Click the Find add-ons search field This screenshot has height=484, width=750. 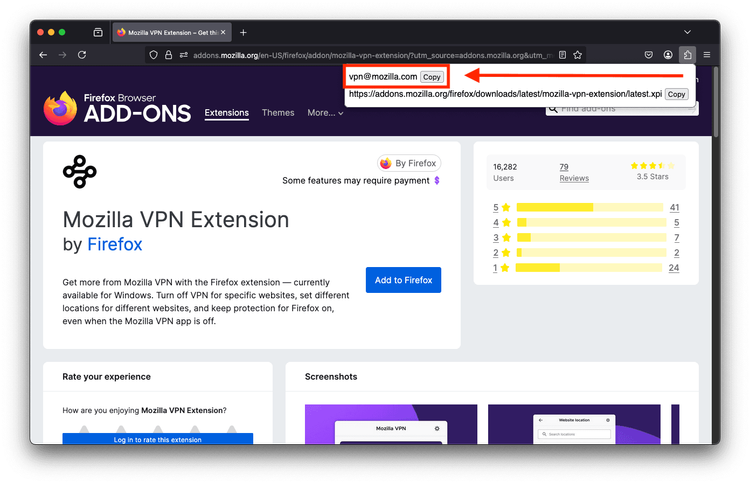[627, 108]
